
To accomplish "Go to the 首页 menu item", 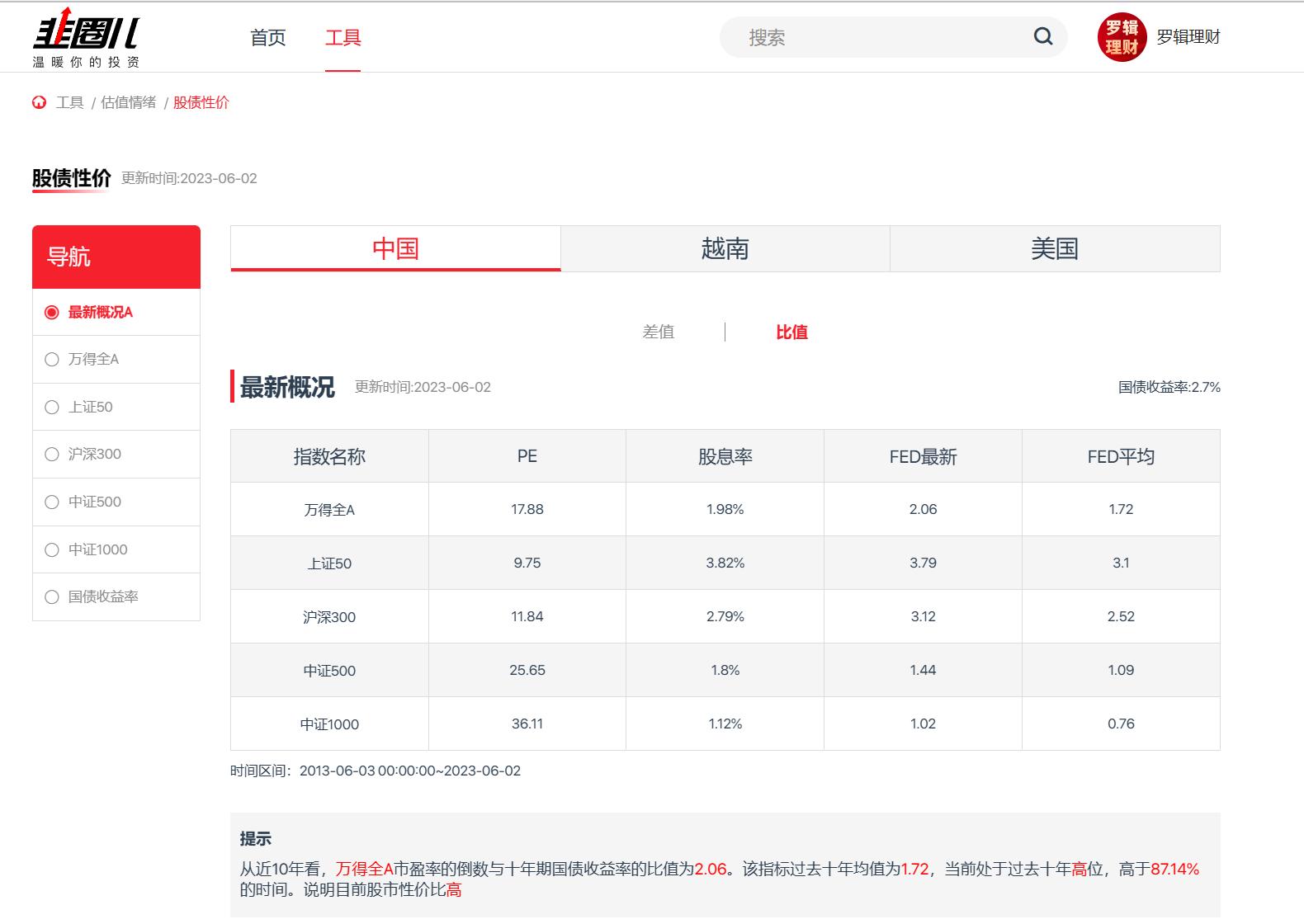I will pyautogui.click(x=268, y=37).
